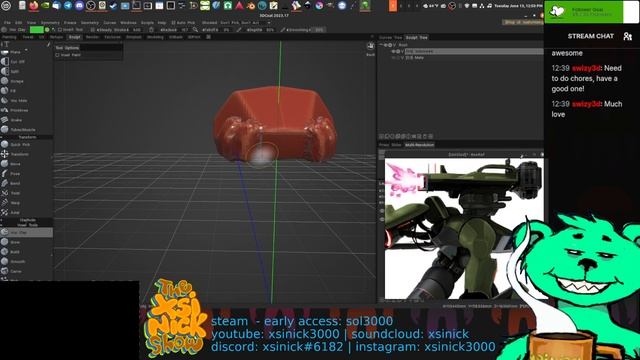Collapse the Root node in Sculpt Tree
Image resolution: width=640 pixels, height=360 pixels.
tap(381, 45)
